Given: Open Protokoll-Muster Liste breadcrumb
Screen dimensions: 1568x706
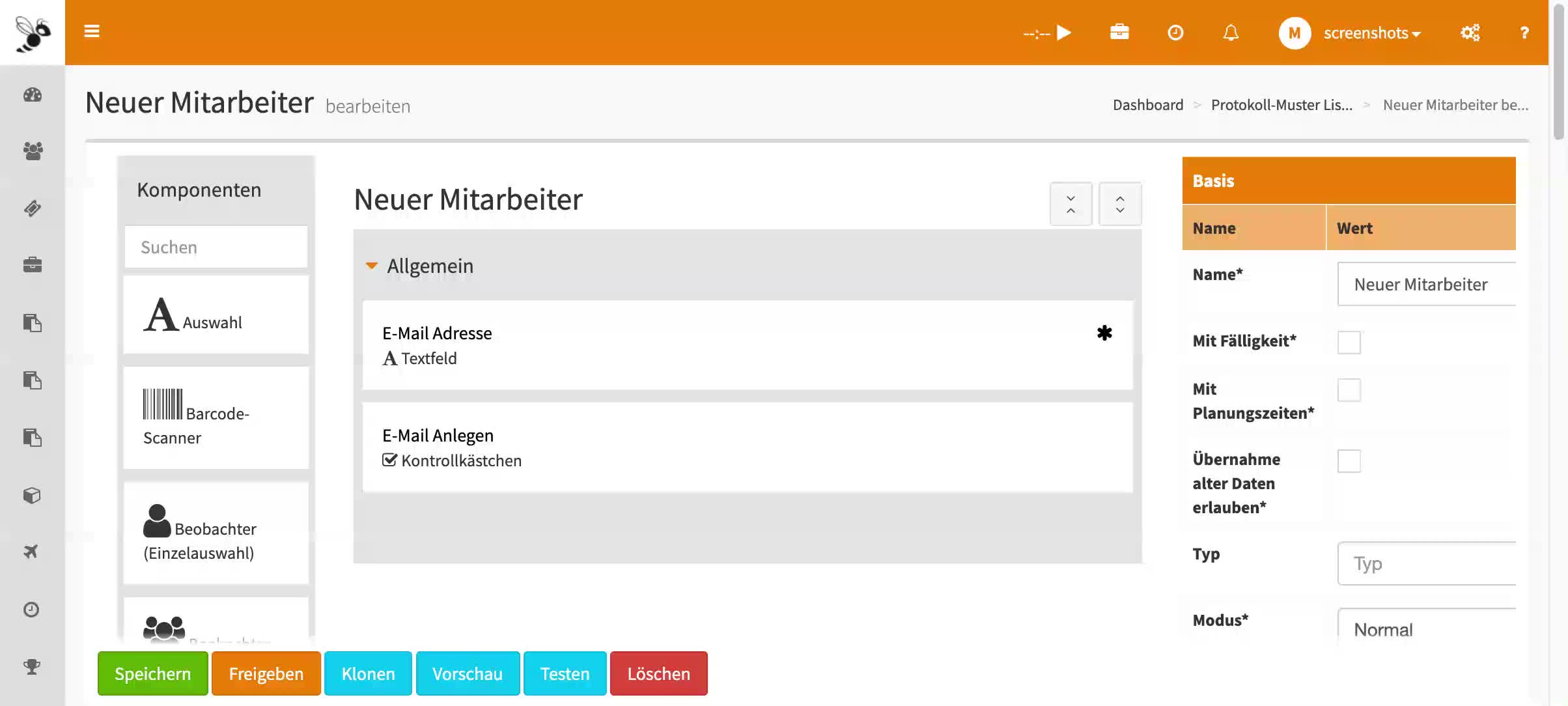Looking at the screenshot, I should 1281,105.
